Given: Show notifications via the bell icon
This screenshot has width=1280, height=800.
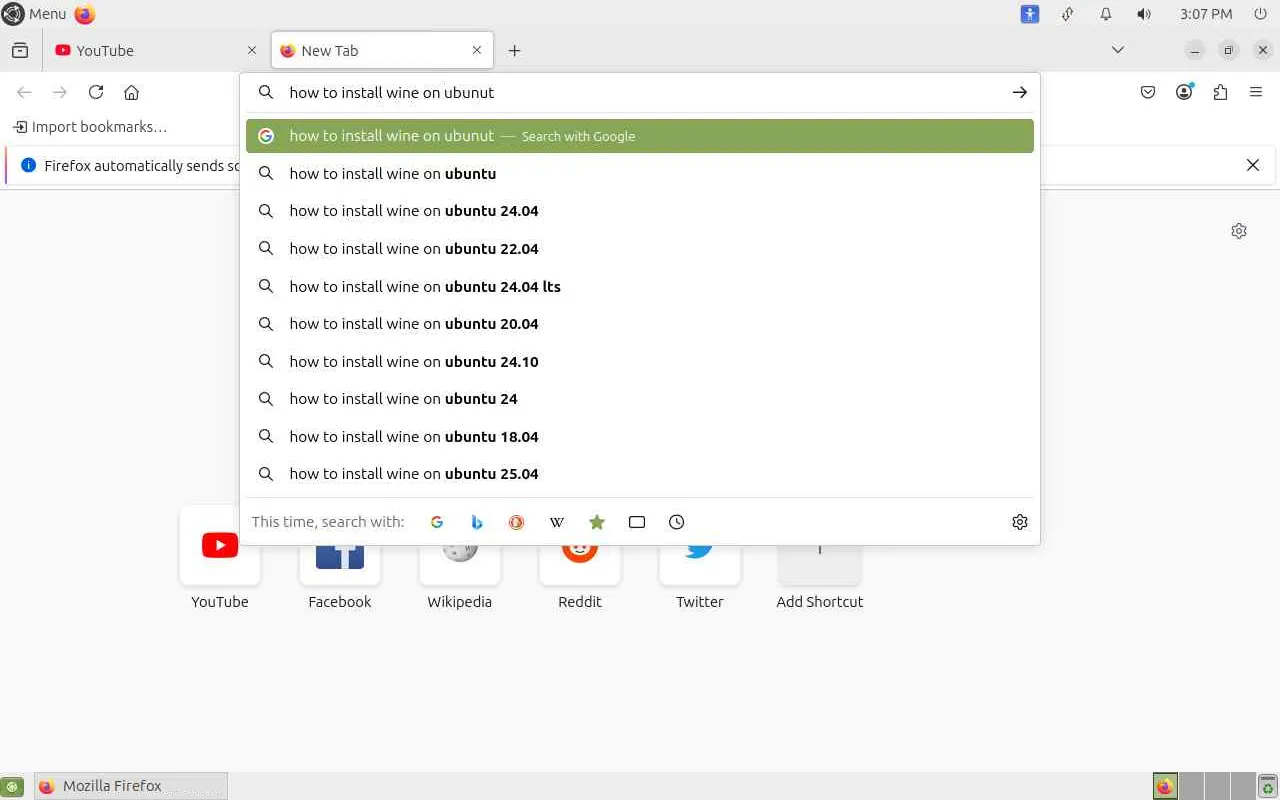Looking at the screenshot, I should coord(1106,14).
